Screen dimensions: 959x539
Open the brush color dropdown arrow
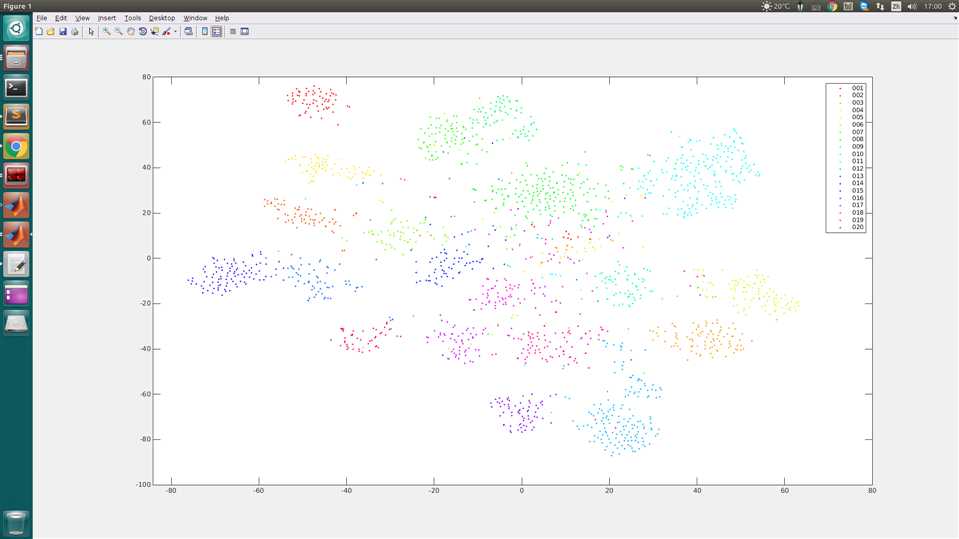click(175, 32)
